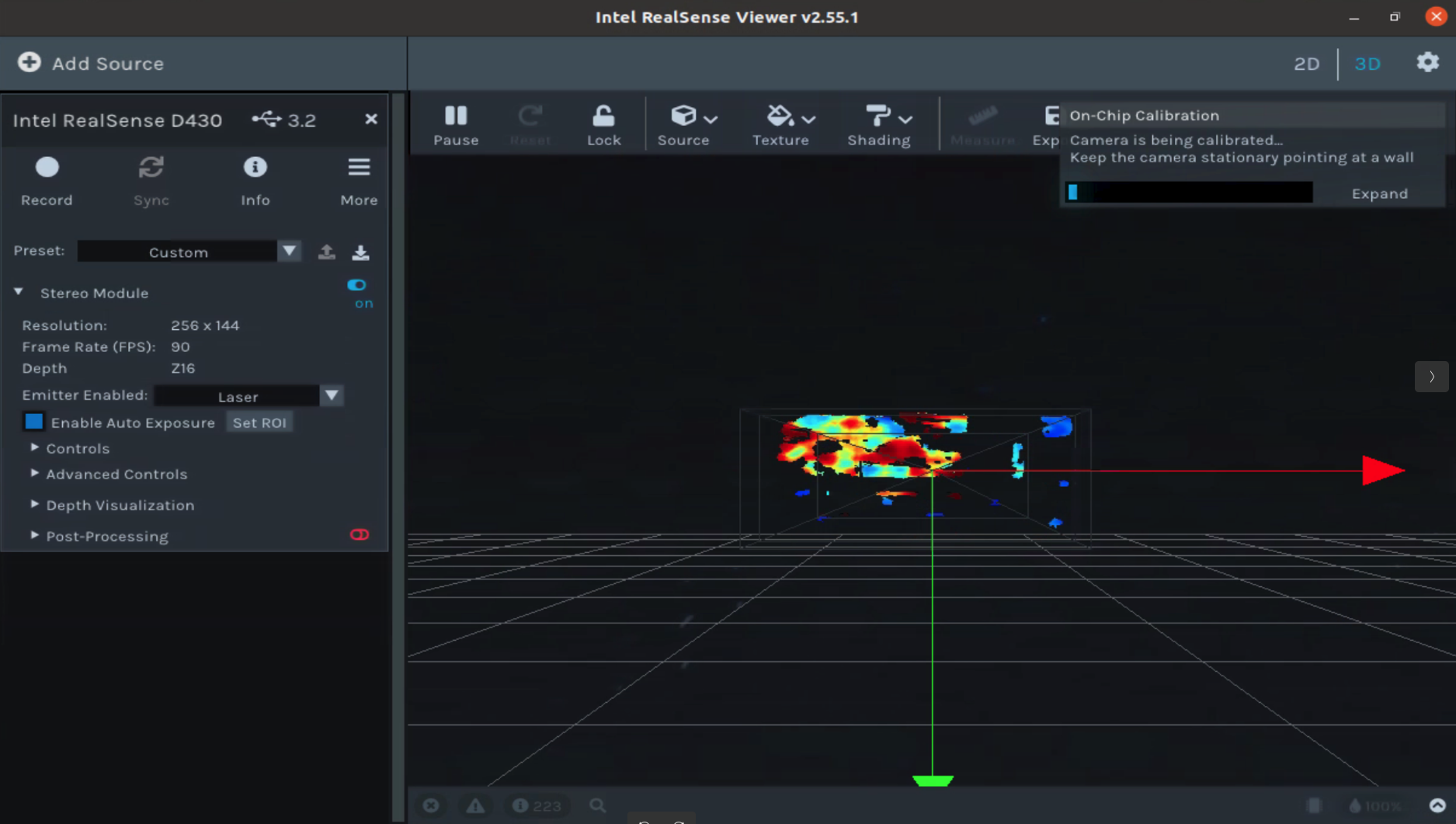Click Expand in calibration notification

(x=1379, y=193)
